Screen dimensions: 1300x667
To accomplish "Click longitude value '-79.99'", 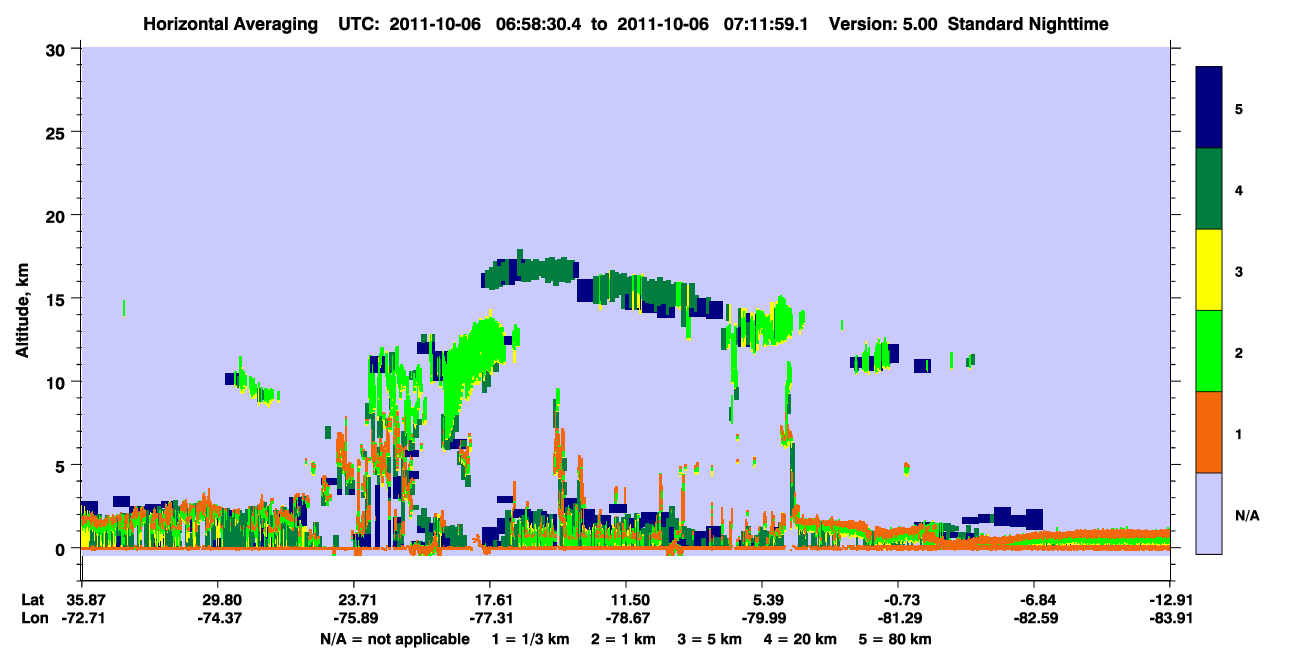I will click(x=762, y=618).
